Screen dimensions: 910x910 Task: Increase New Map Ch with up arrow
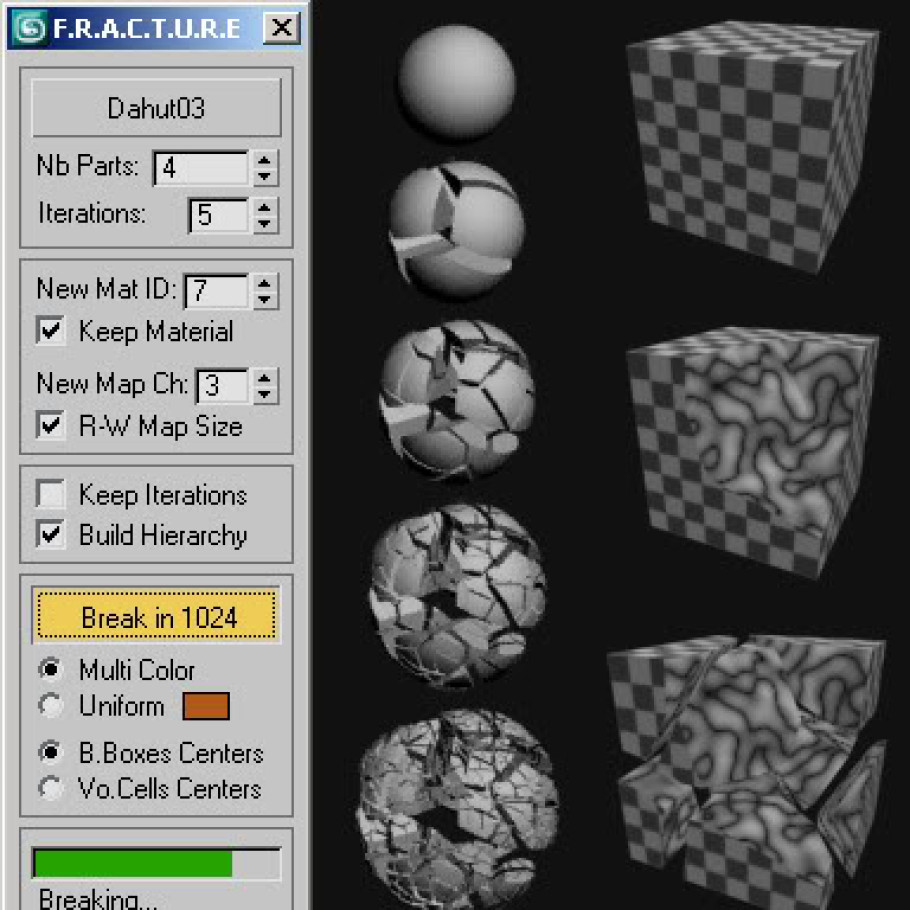pos(265,377)
